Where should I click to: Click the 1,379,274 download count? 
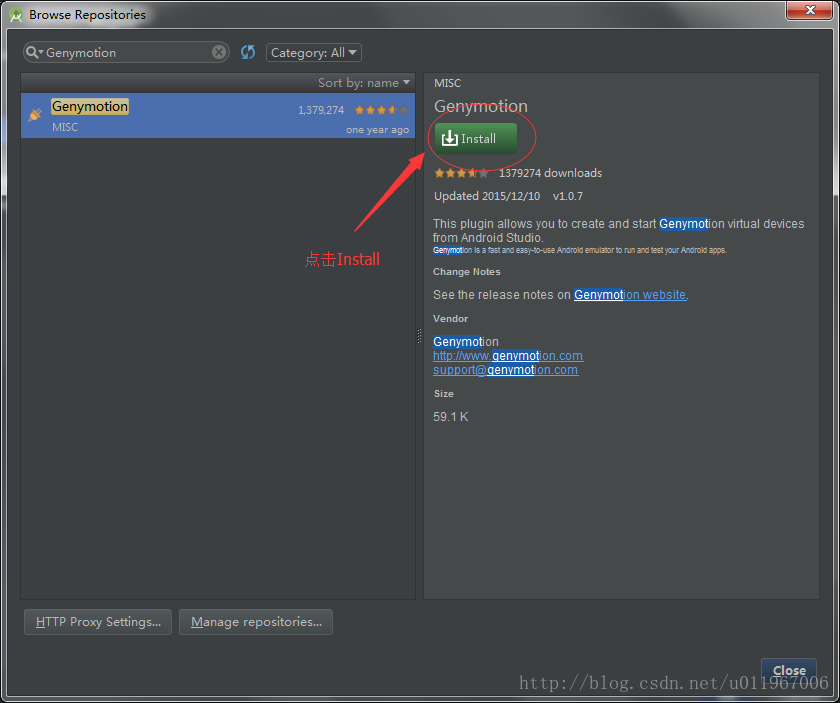(321, 110)
